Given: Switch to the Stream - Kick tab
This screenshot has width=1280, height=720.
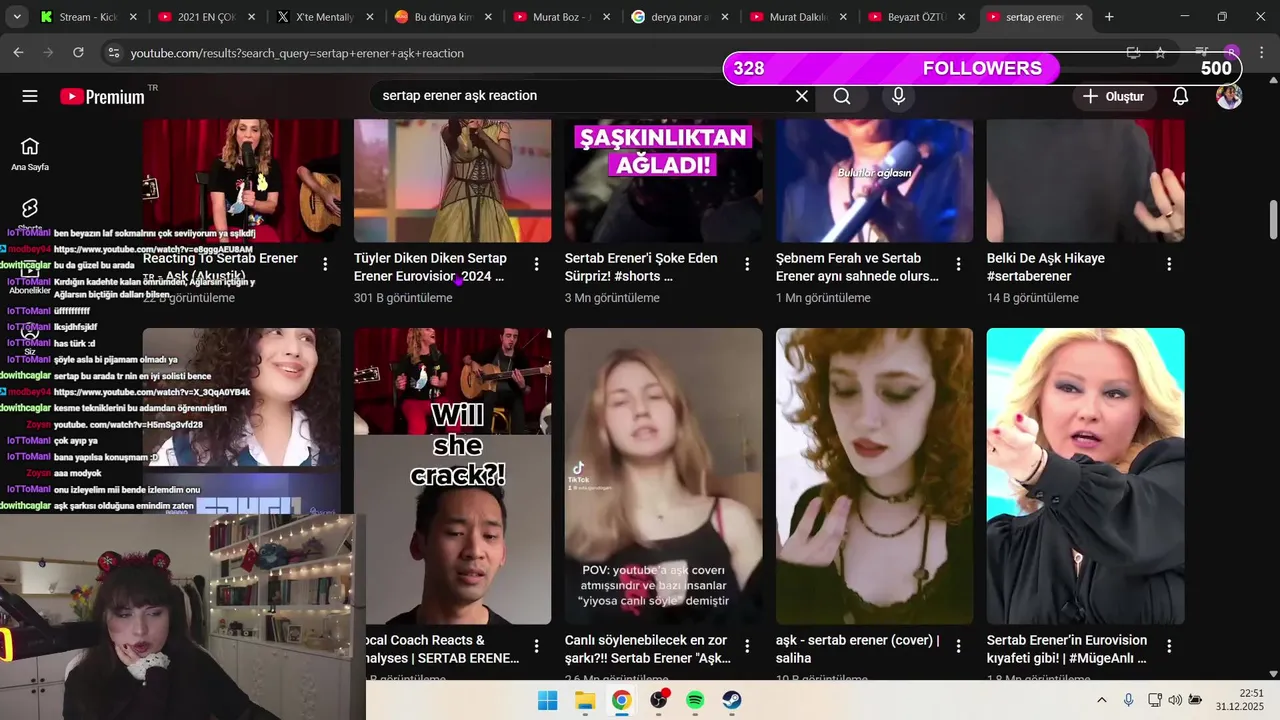Looking at the screenshot, I should tap(88, 17).
